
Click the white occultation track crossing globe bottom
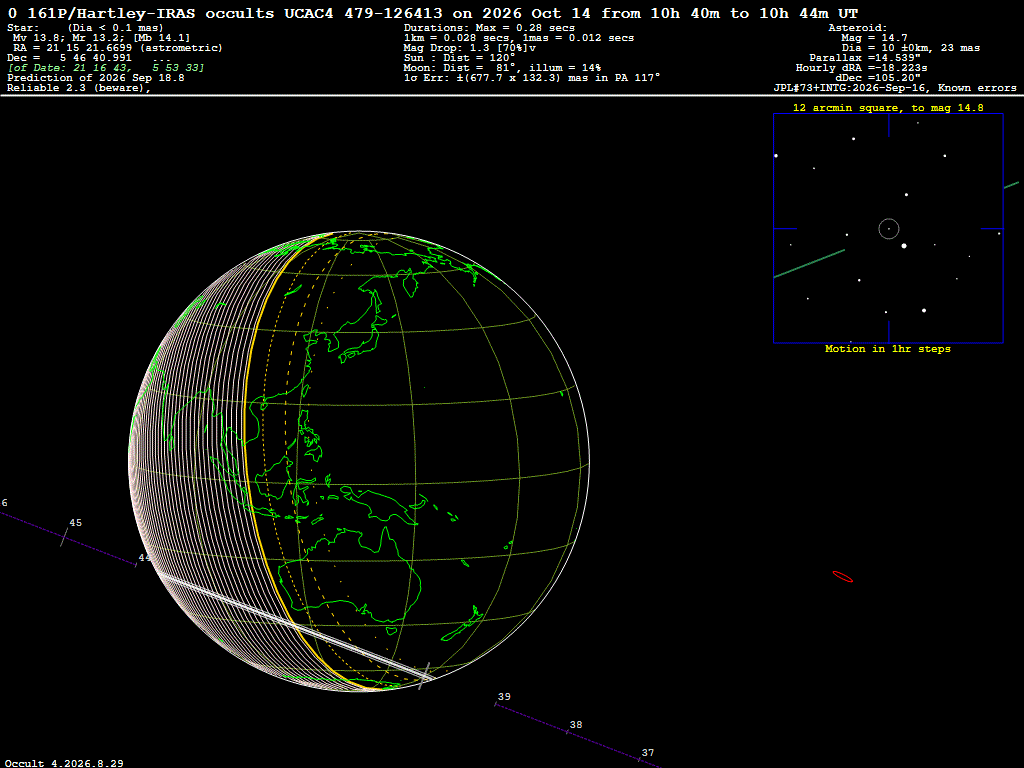[294, 626]
